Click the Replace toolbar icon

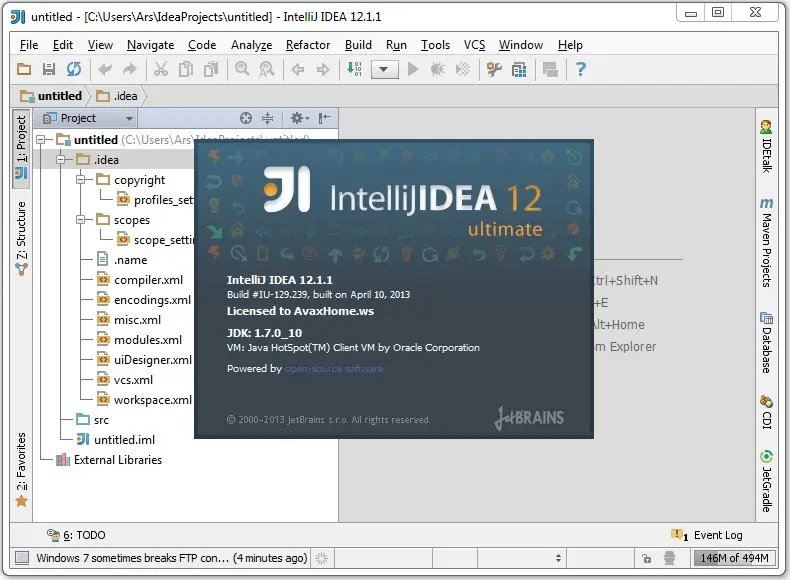point(267,69)
